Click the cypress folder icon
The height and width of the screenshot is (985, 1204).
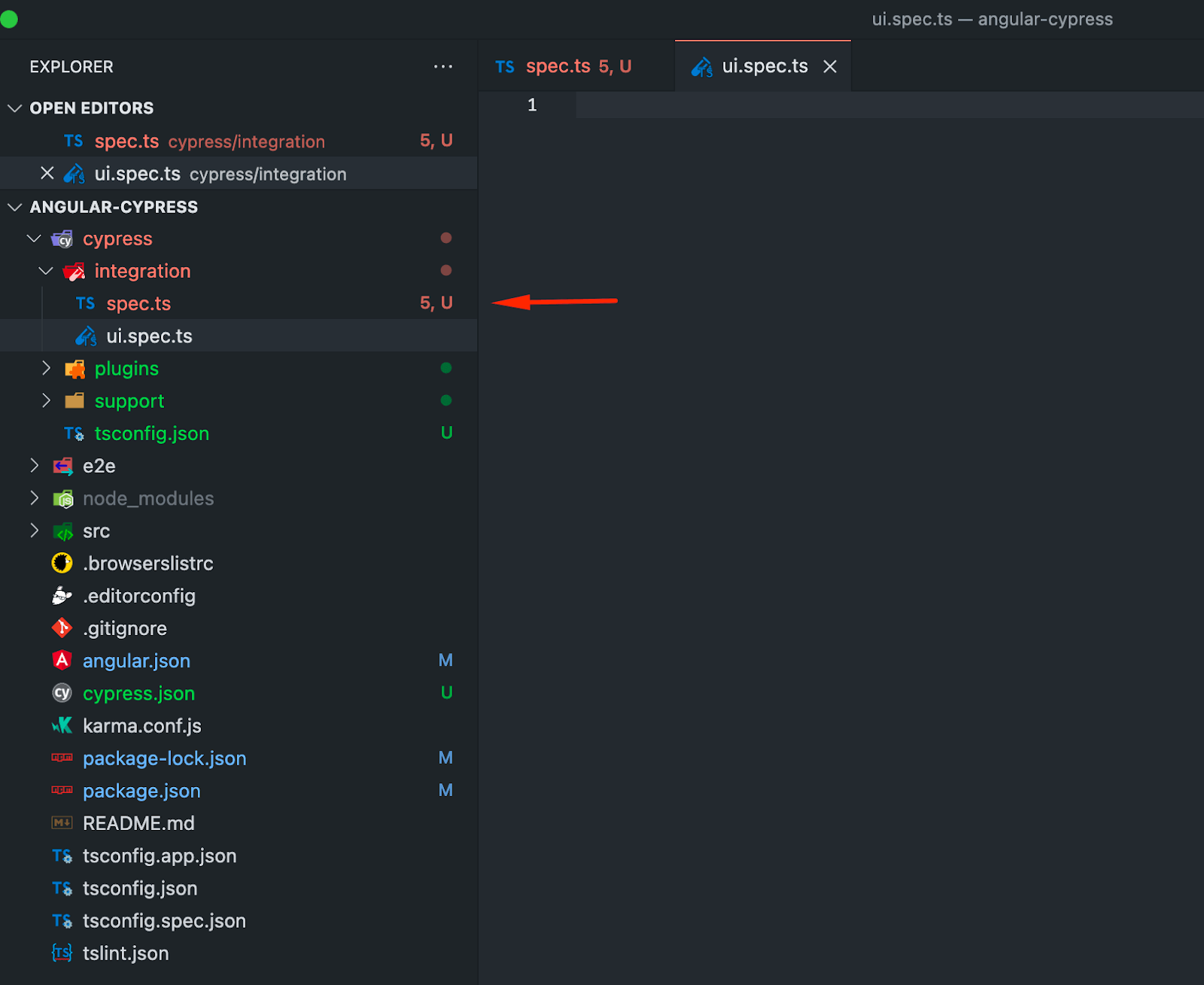pos(62,239)
